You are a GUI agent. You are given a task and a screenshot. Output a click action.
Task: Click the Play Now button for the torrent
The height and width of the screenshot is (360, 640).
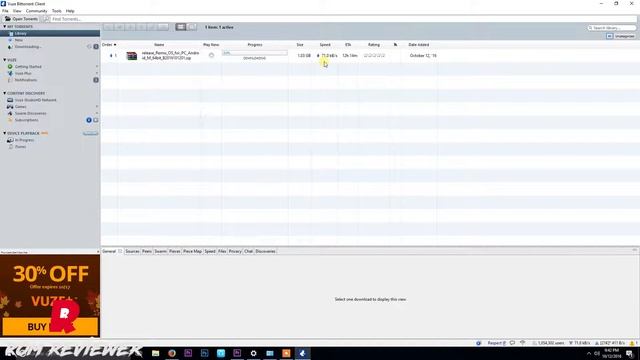pyautogui.click(x=211, y=55)
